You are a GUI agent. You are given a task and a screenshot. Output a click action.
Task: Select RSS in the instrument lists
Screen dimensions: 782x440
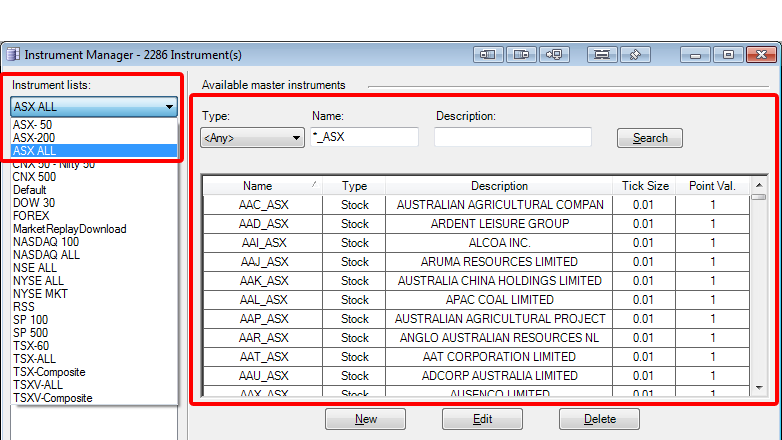(x=94, y=307)
